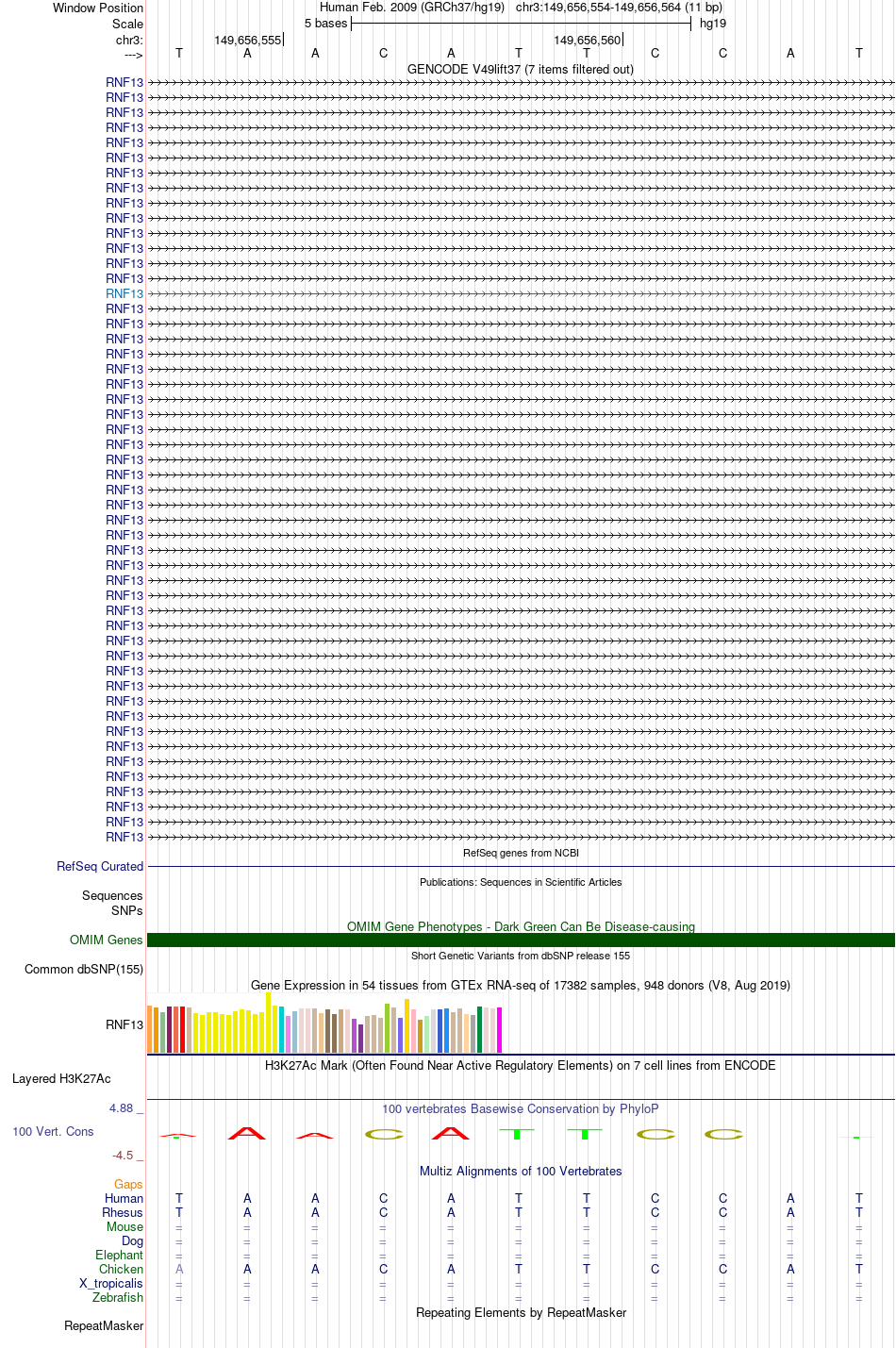Click 'Short Genetic Variants from dbSNP release 155'
Image resolution: width=896 pixels, height=1348 pixels.
[521, 956]
